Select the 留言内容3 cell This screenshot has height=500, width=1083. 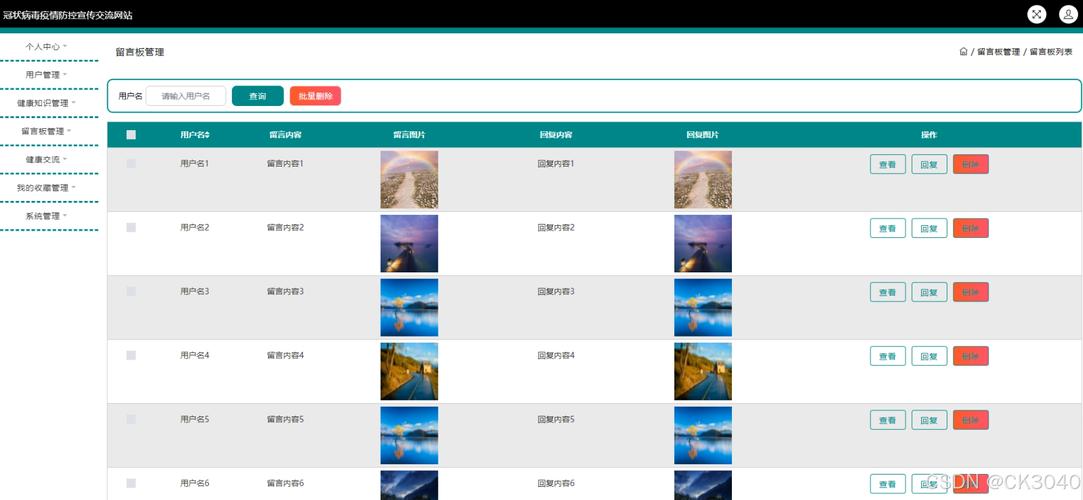click(x=285, y=291)
